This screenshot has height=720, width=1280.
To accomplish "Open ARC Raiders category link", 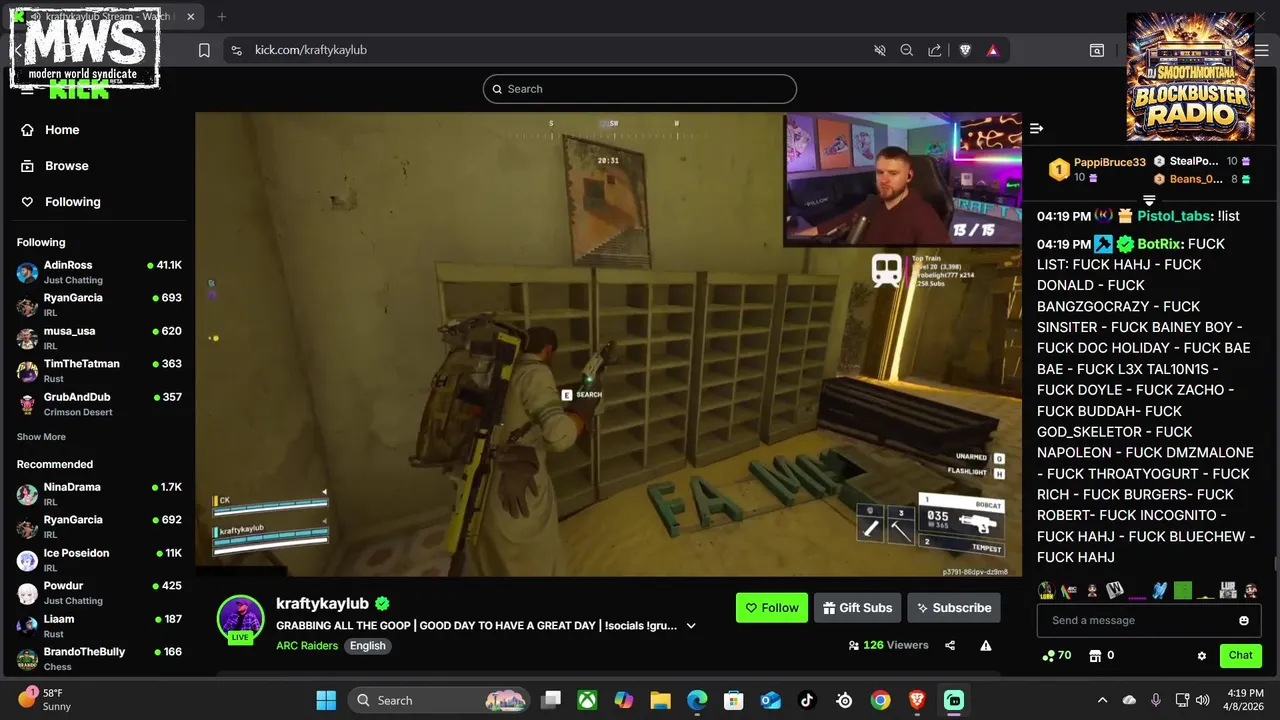I will point(307,646).
